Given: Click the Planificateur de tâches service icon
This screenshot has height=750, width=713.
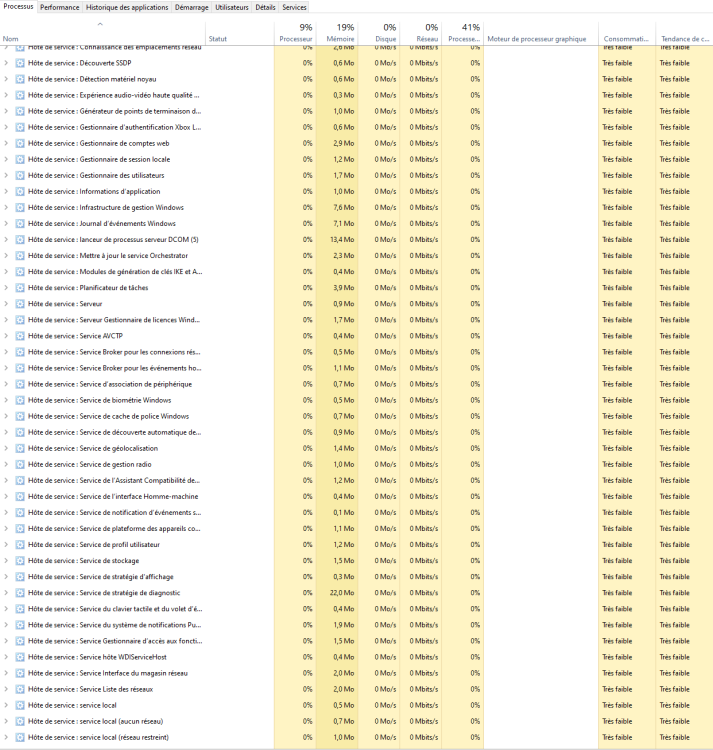Looking at the screenshot, I should point(20,287).
